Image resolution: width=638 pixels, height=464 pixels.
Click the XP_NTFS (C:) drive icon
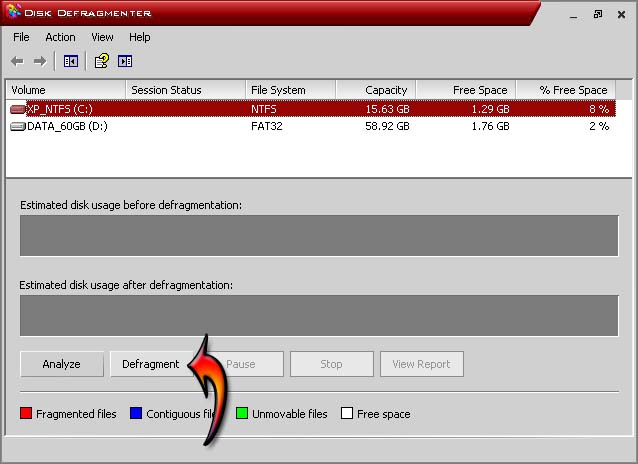point(18,109)
